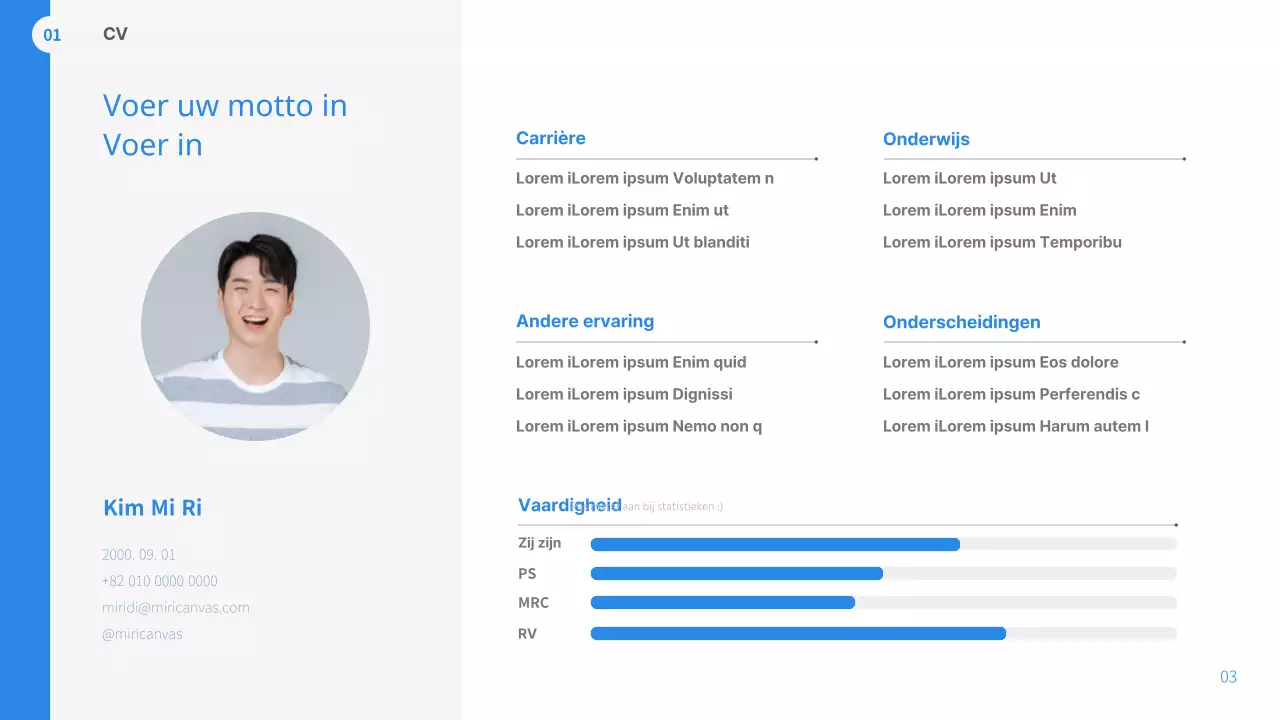Click the "Onderwijs" heading
1280x720 pixels.
pos(926,139)
